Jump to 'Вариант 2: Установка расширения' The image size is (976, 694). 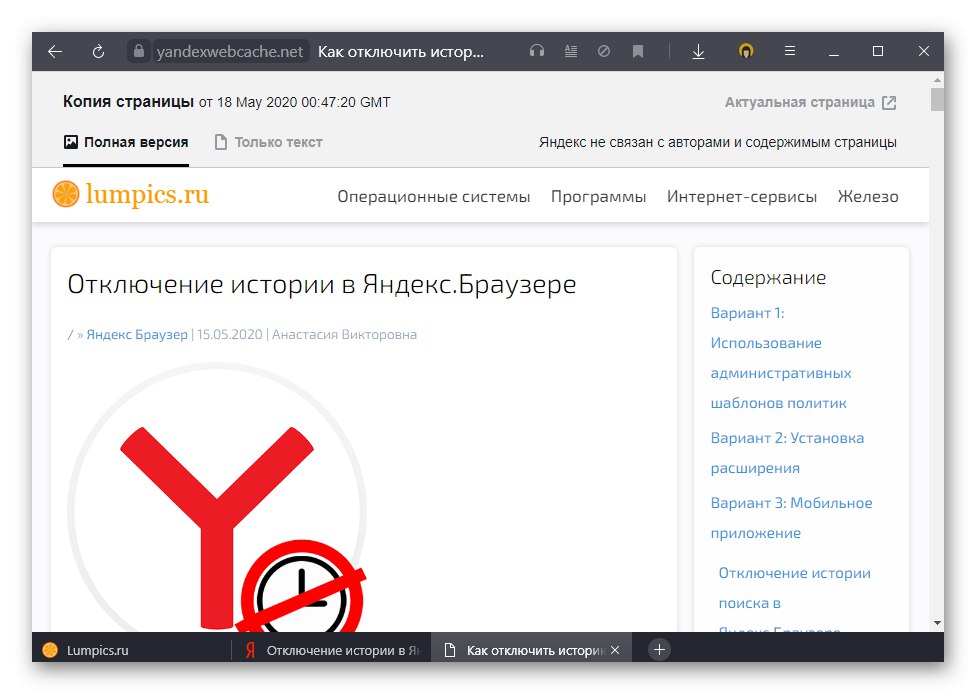click(x=787, y=453)
